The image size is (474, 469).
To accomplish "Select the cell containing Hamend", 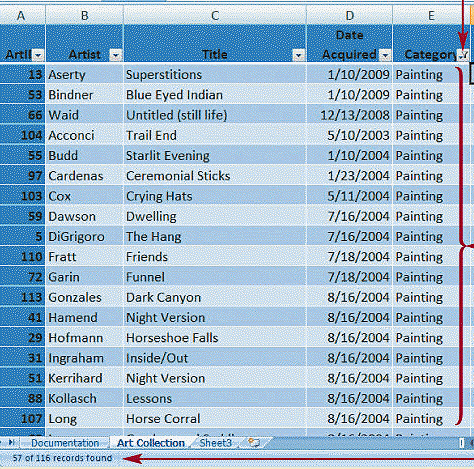I will (x=84, y=318).
